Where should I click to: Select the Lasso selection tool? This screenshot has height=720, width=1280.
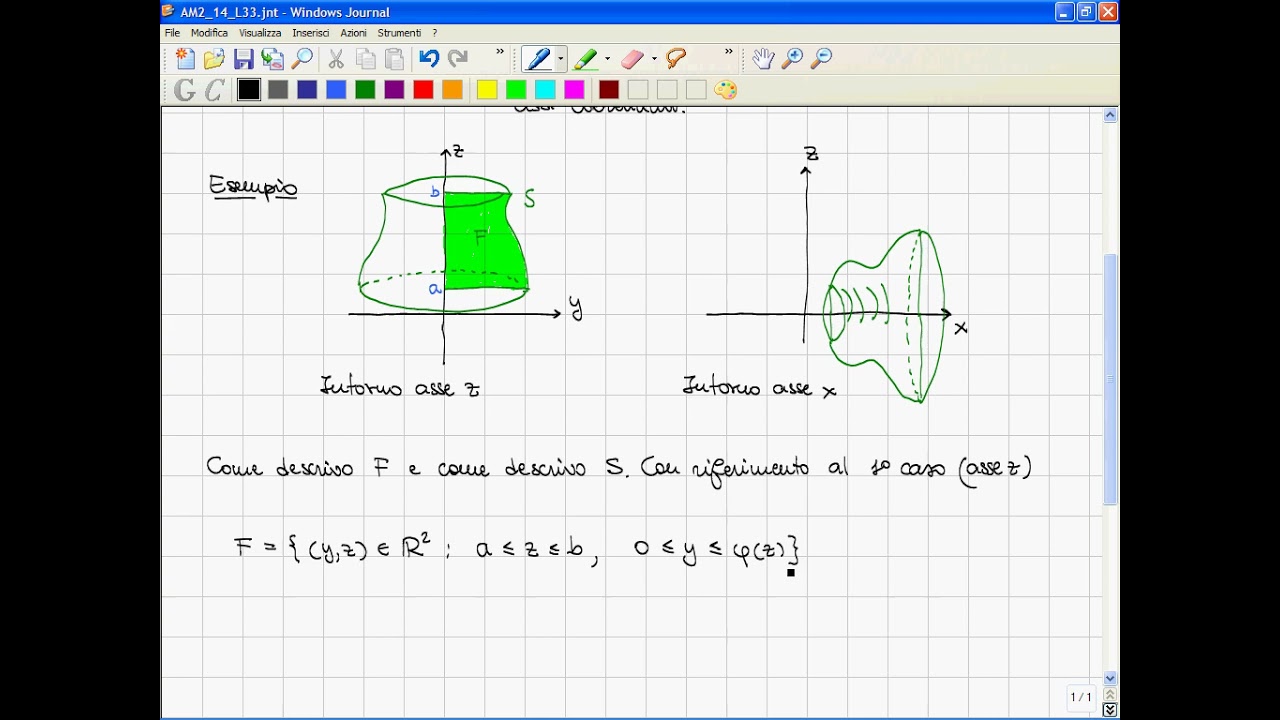pyautogui.click(x=677, y=59)
